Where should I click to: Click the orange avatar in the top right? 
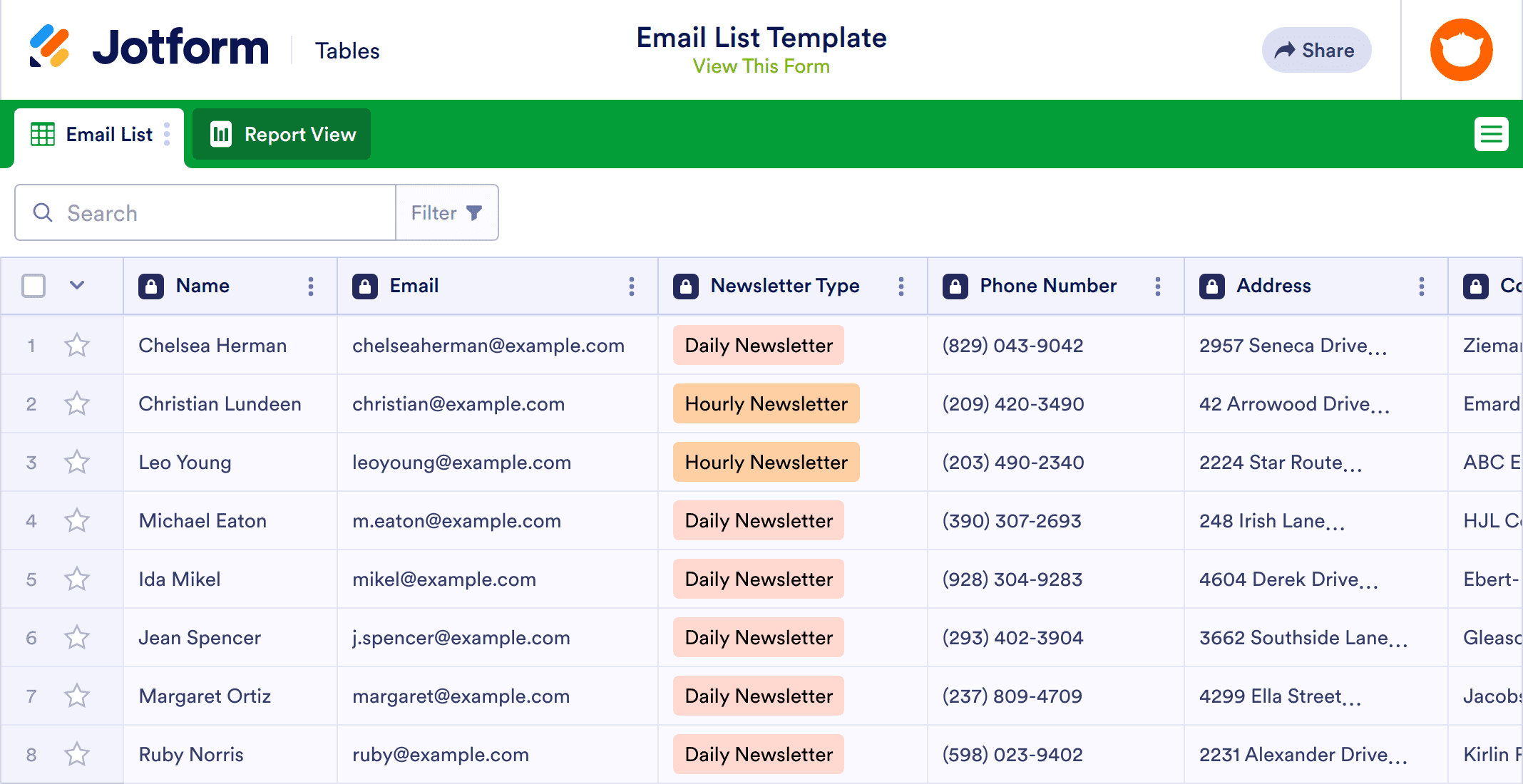click(x=1461, y=49)
